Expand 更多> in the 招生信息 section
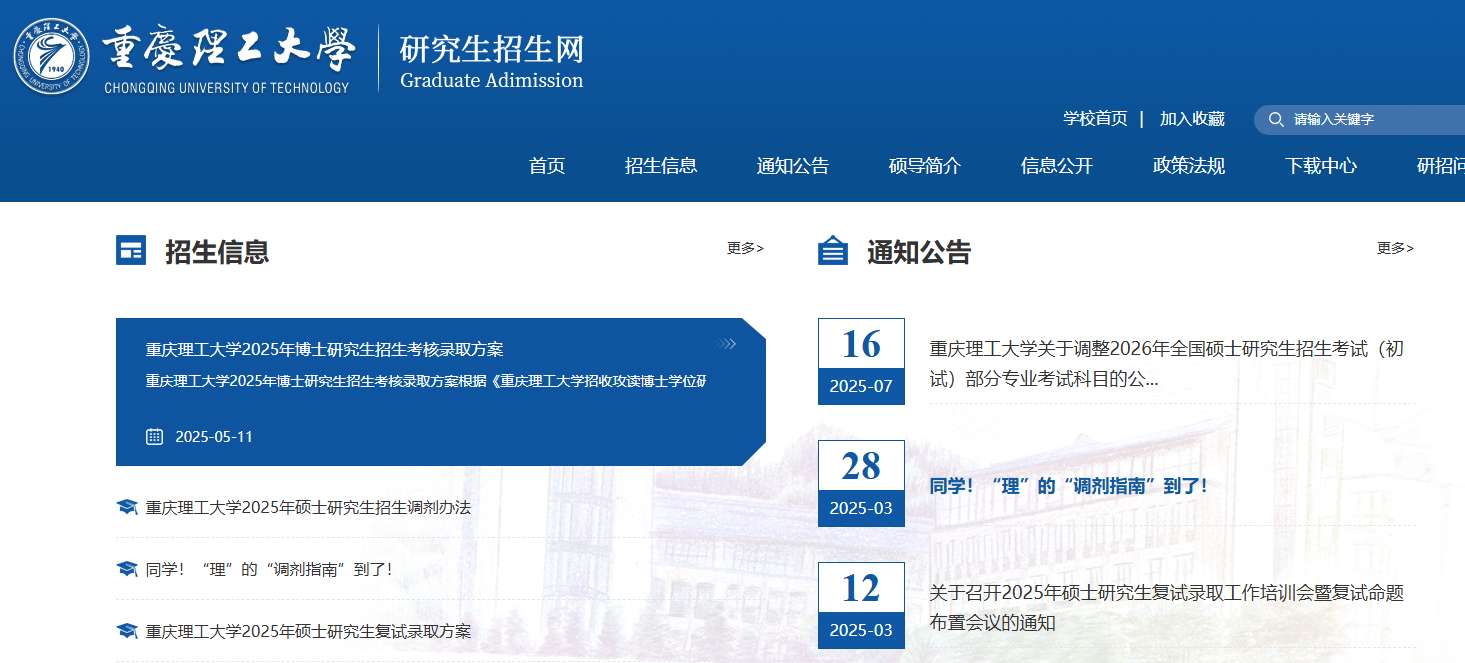Viewport: 1465px width, 663px height. 745,248
